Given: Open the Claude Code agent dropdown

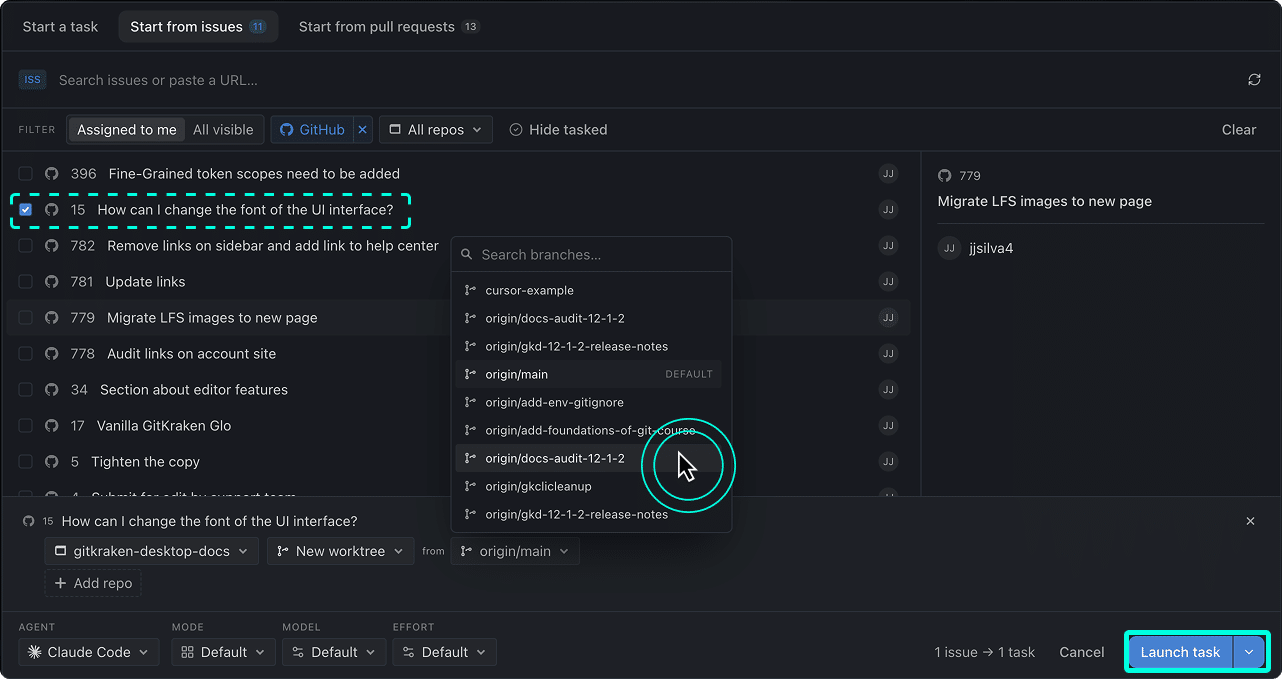Looking at the screenshot, I should pos(89,652).
